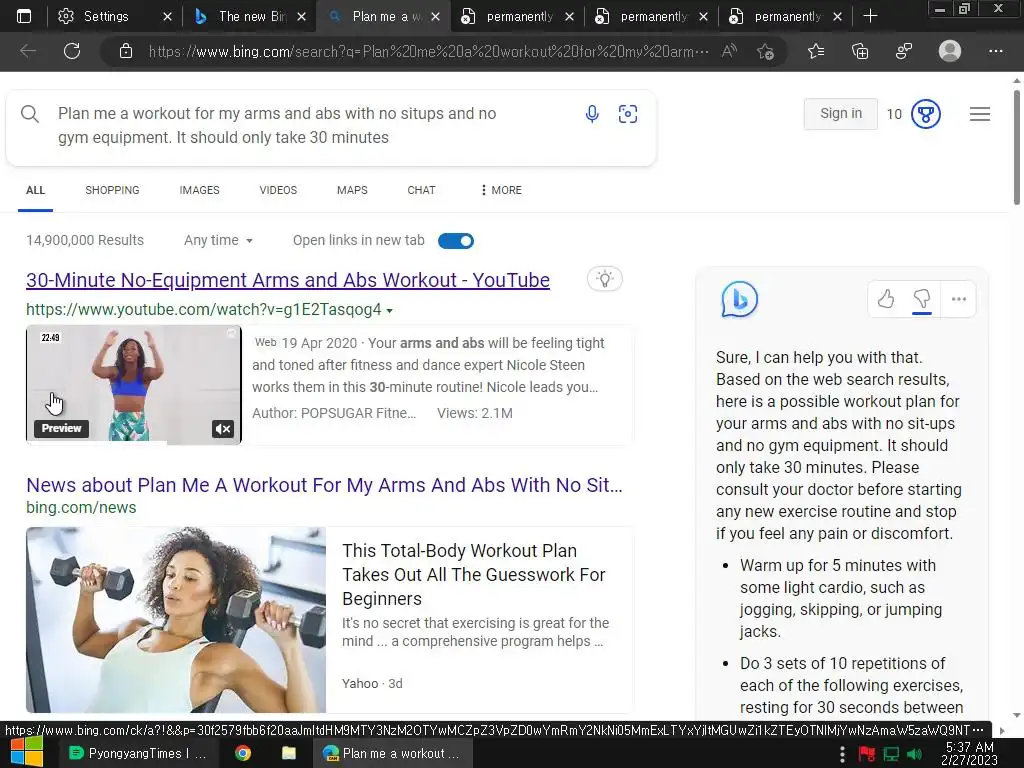The image size is (1024, 768).
Task: Open visual search camera icon
Action: click(x=628, y=114)
